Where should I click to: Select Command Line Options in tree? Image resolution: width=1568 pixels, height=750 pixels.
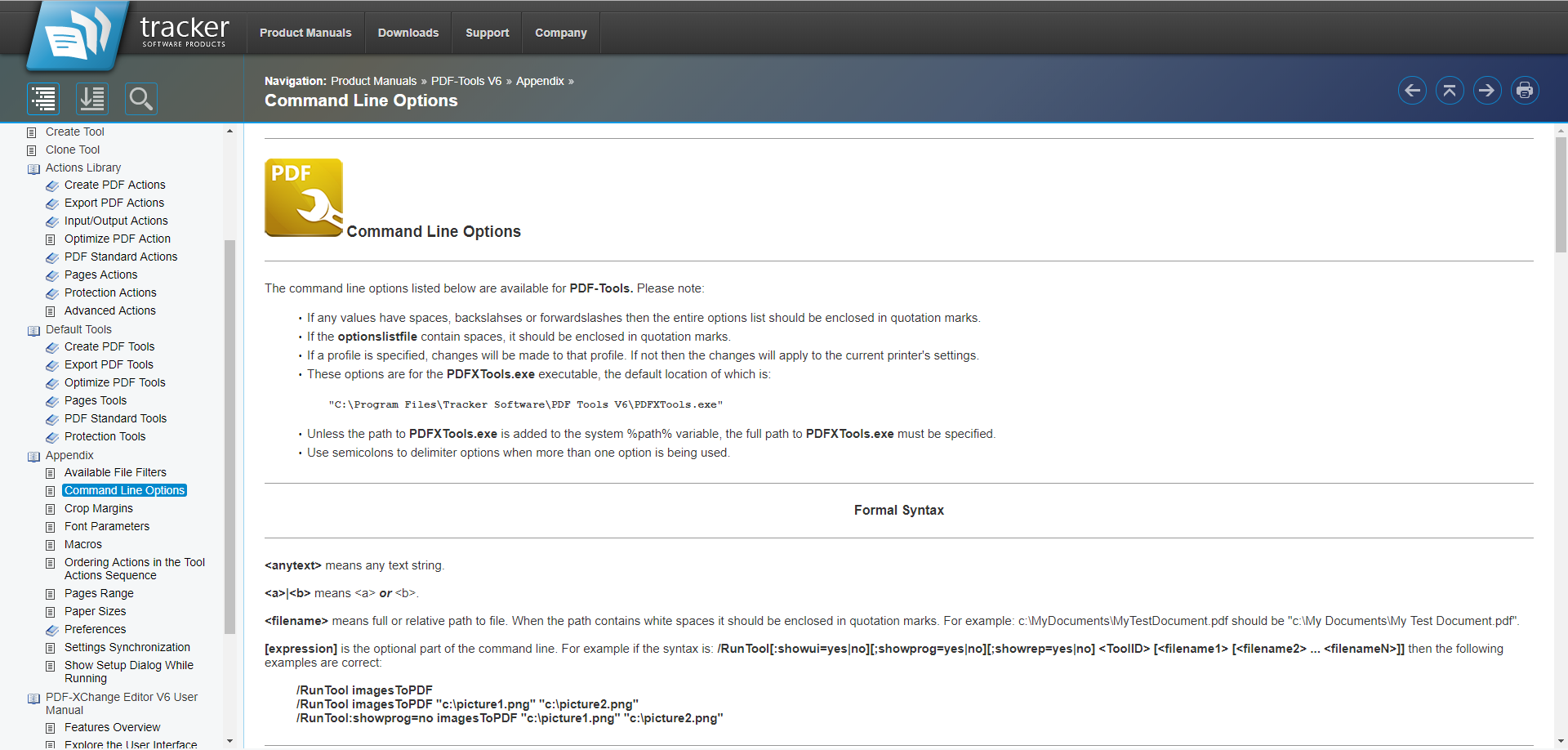click(124, 490)
